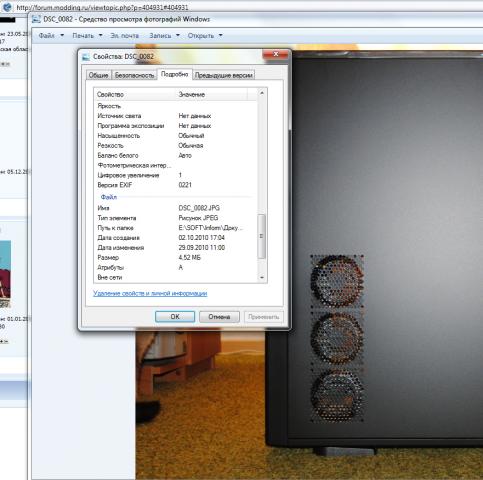Click the Имя value DSC_0082.JPG
483x480 pixels.
point(199,208)
